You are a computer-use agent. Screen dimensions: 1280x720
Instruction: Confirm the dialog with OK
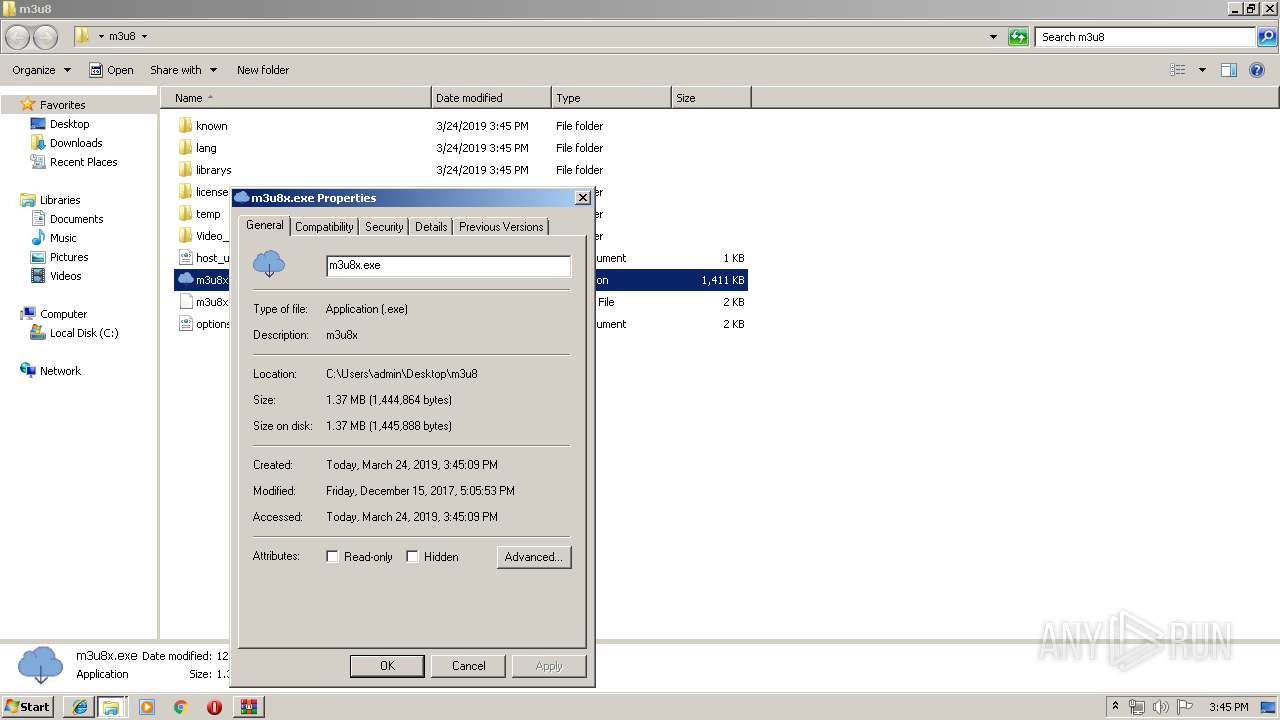tap(387, 666)
